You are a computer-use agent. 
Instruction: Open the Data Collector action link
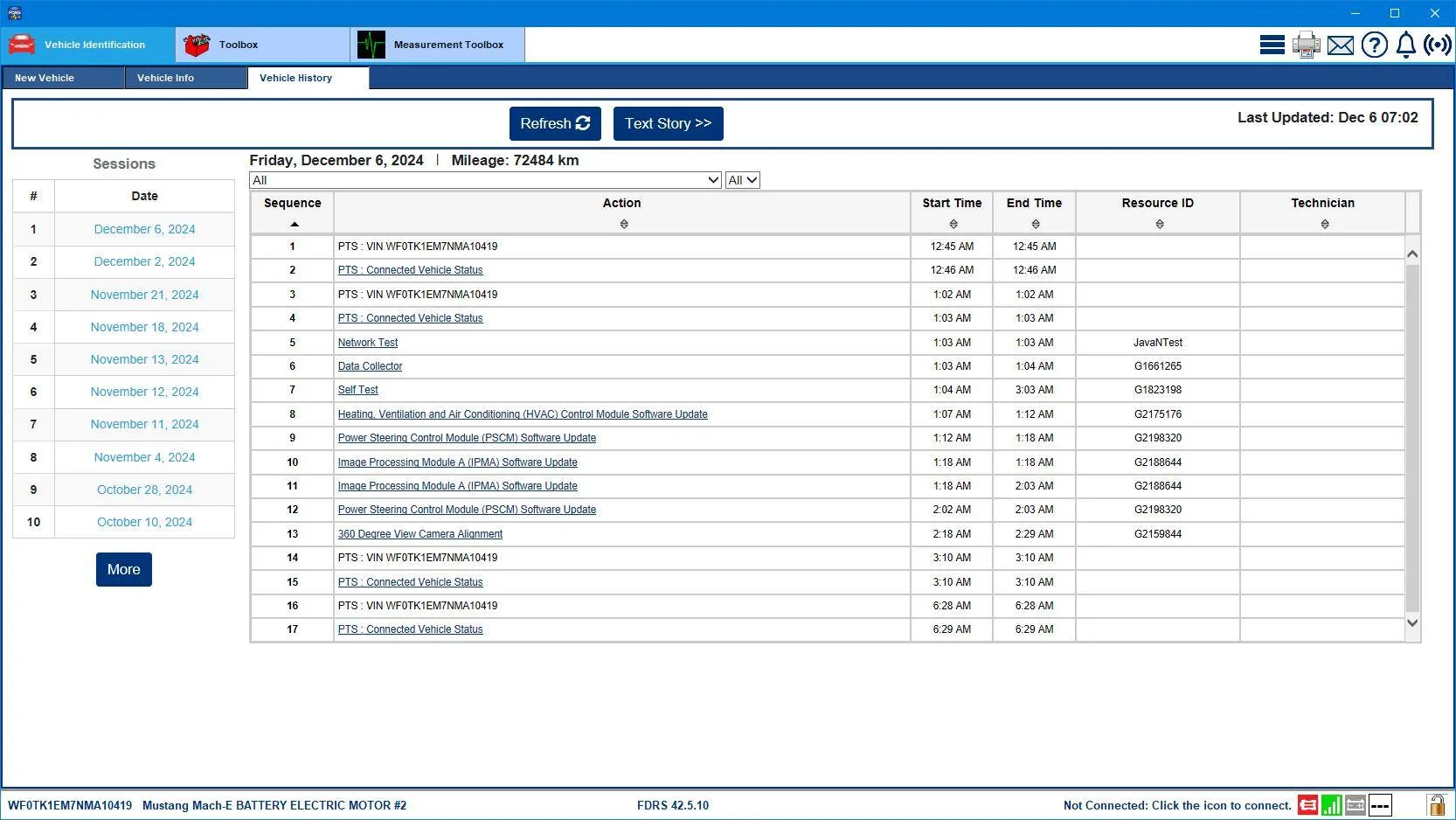(x=371, y=366)
